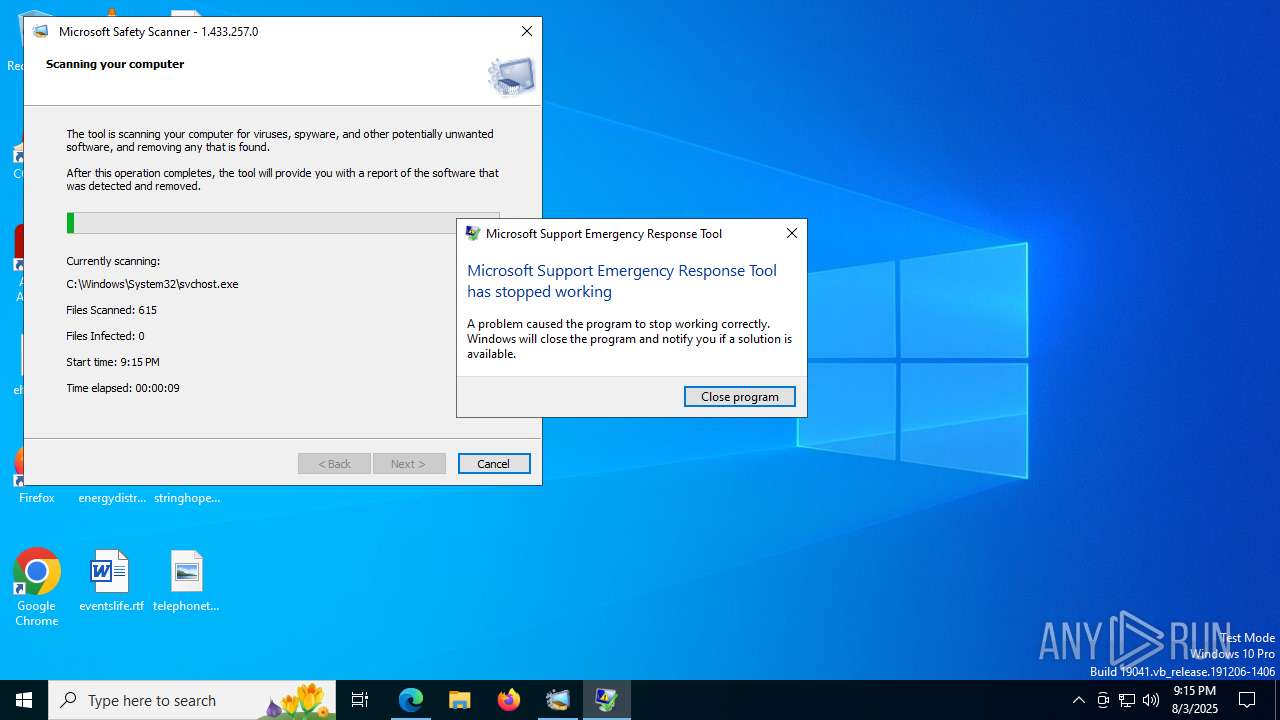Click the scan progress bar
The image size is (1280, 720).
(x=283, y=223)
